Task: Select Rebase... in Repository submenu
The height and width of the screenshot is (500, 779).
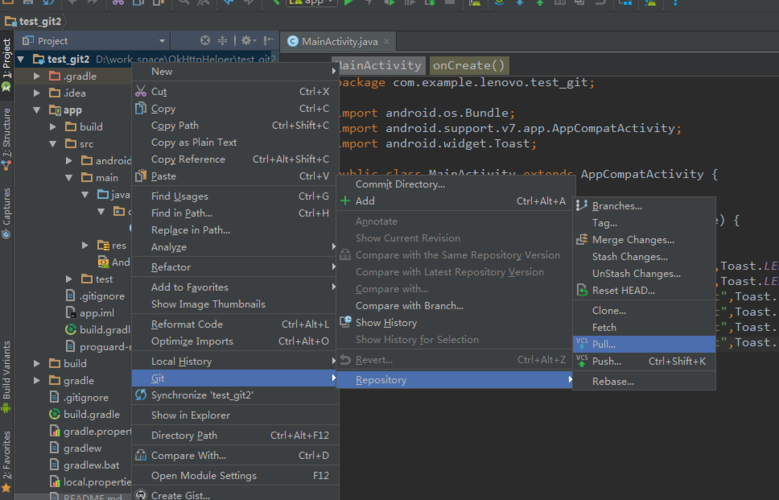Action: pyautogui.click(x=644, y=381)
